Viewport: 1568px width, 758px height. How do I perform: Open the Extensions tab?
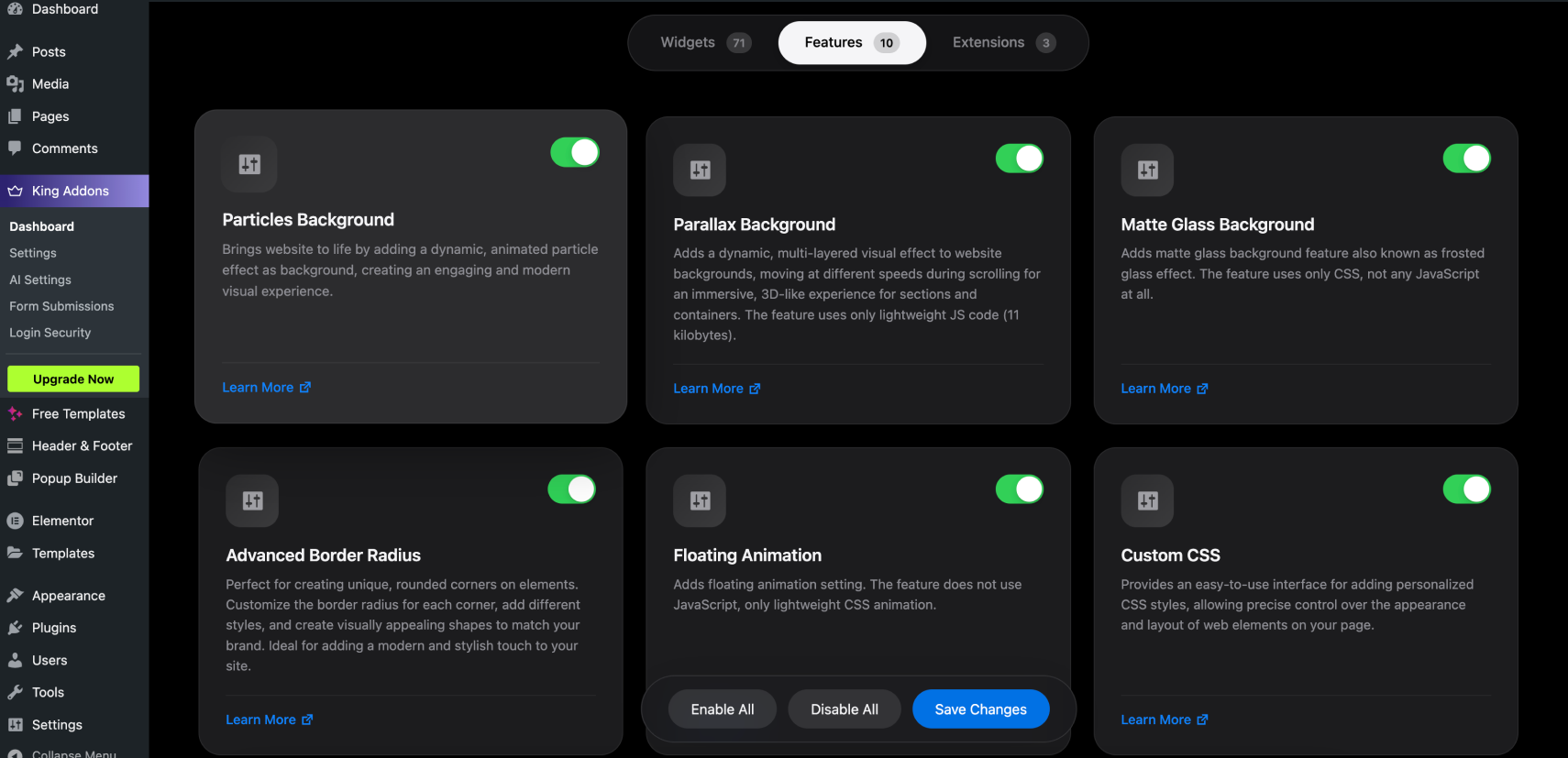1003,43
